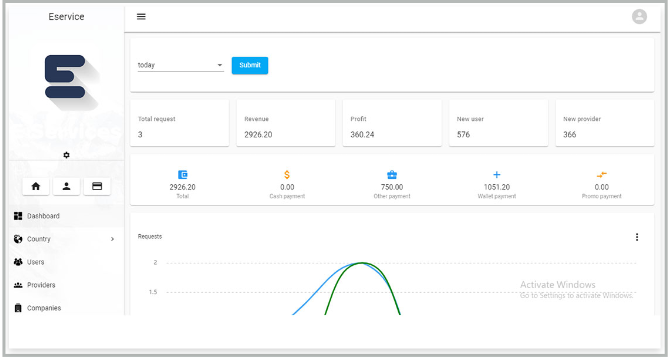Click the briefcase Other payment icon
Screen dimensions: 670x361
[392, 175]
